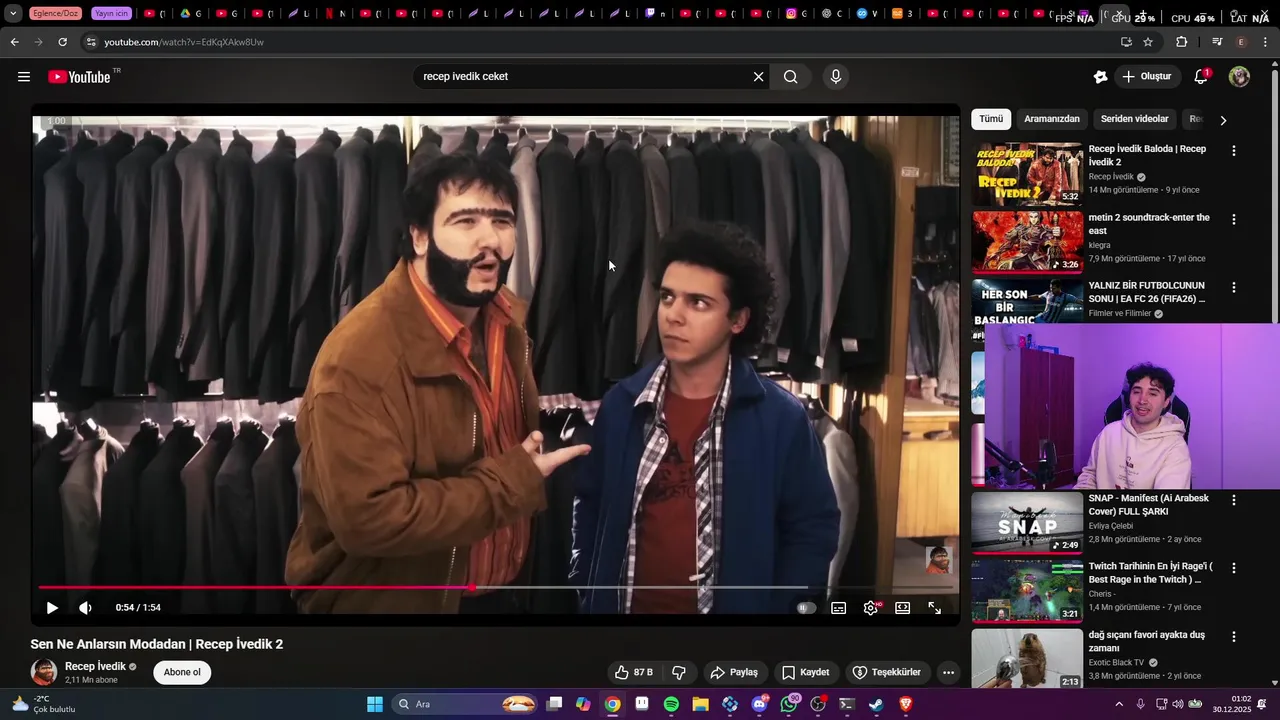Open Recep İvedik Baloda video thumbnail
The height and width of the screenshot is (720, 1280).
pyautogui.click(x=1027, y=174)
